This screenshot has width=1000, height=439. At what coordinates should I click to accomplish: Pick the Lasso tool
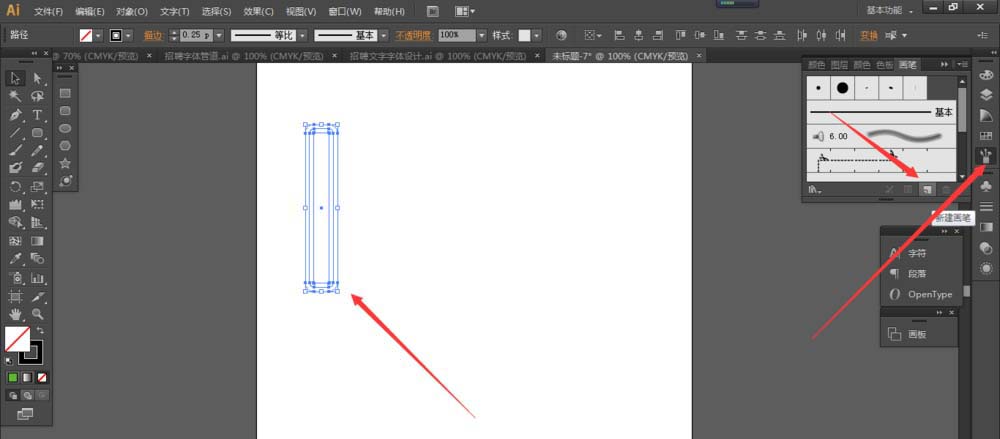(x=38, y=97)
